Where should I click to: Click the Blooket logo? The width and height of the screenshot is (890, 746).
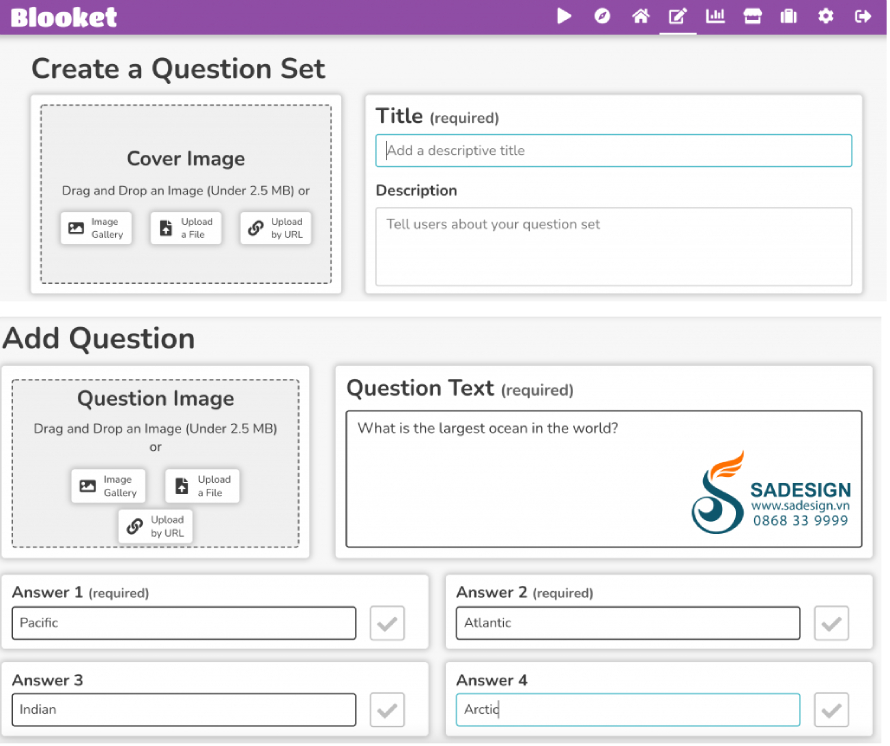point(64,17)
